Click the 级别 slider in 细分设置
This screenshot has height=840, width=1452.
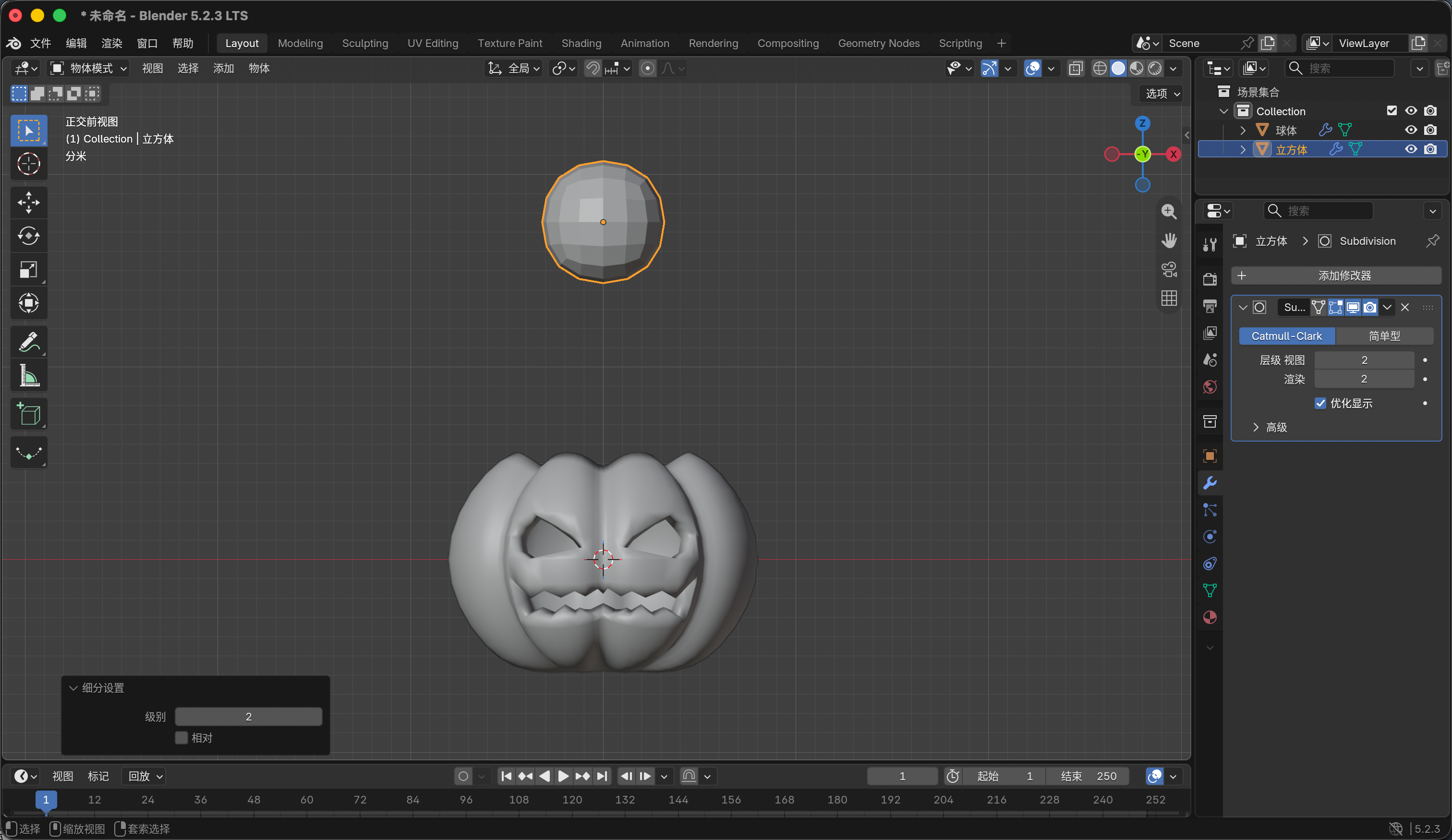(248, 717)
